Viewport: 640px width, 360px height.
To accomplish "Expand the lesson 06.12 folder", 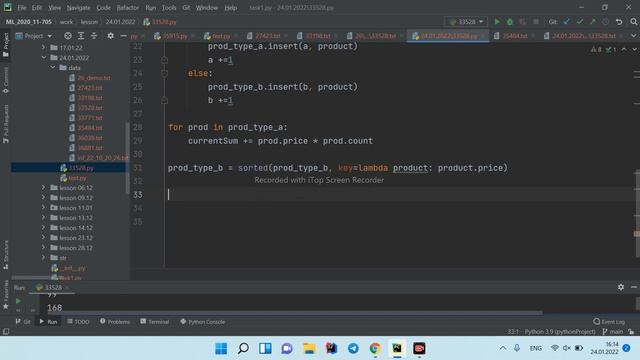I will tap(44, 187).
